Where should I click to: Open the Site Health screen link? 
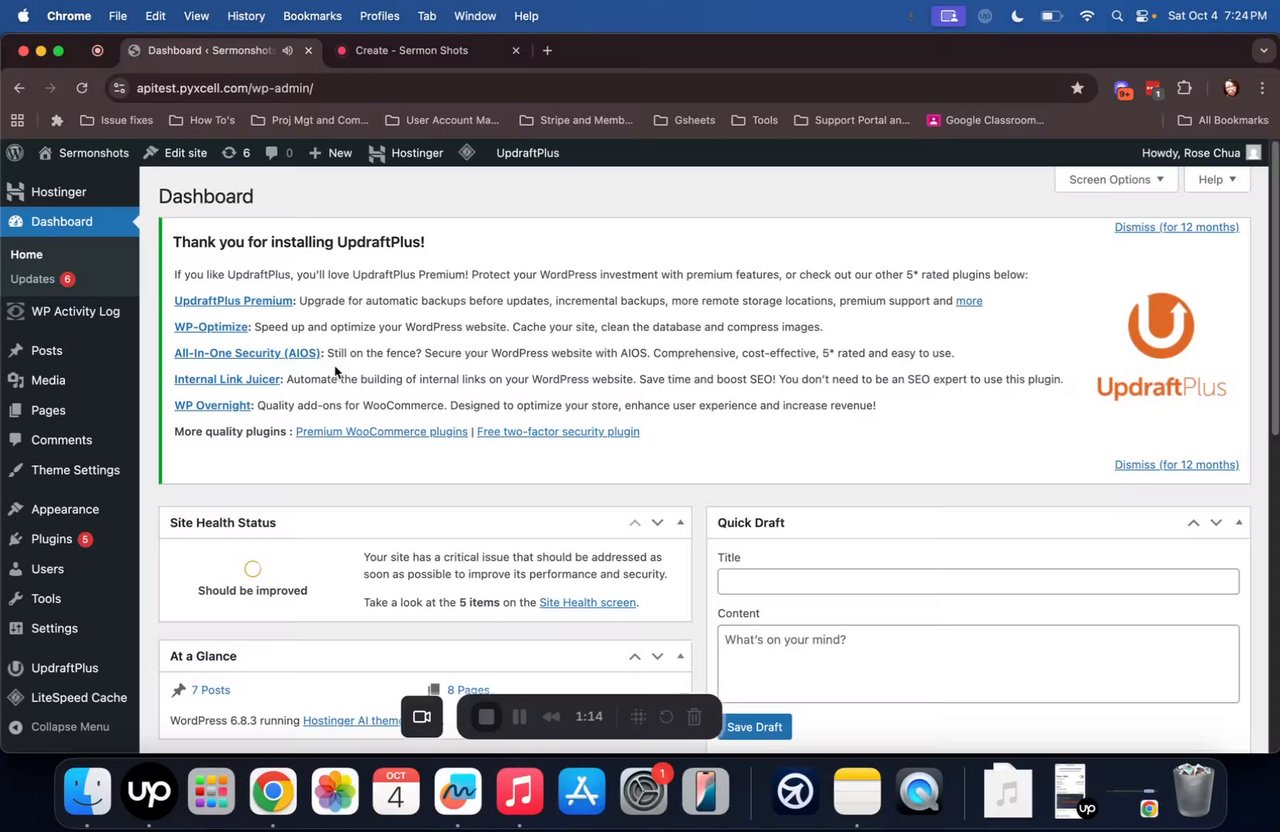tap(587, 603)
